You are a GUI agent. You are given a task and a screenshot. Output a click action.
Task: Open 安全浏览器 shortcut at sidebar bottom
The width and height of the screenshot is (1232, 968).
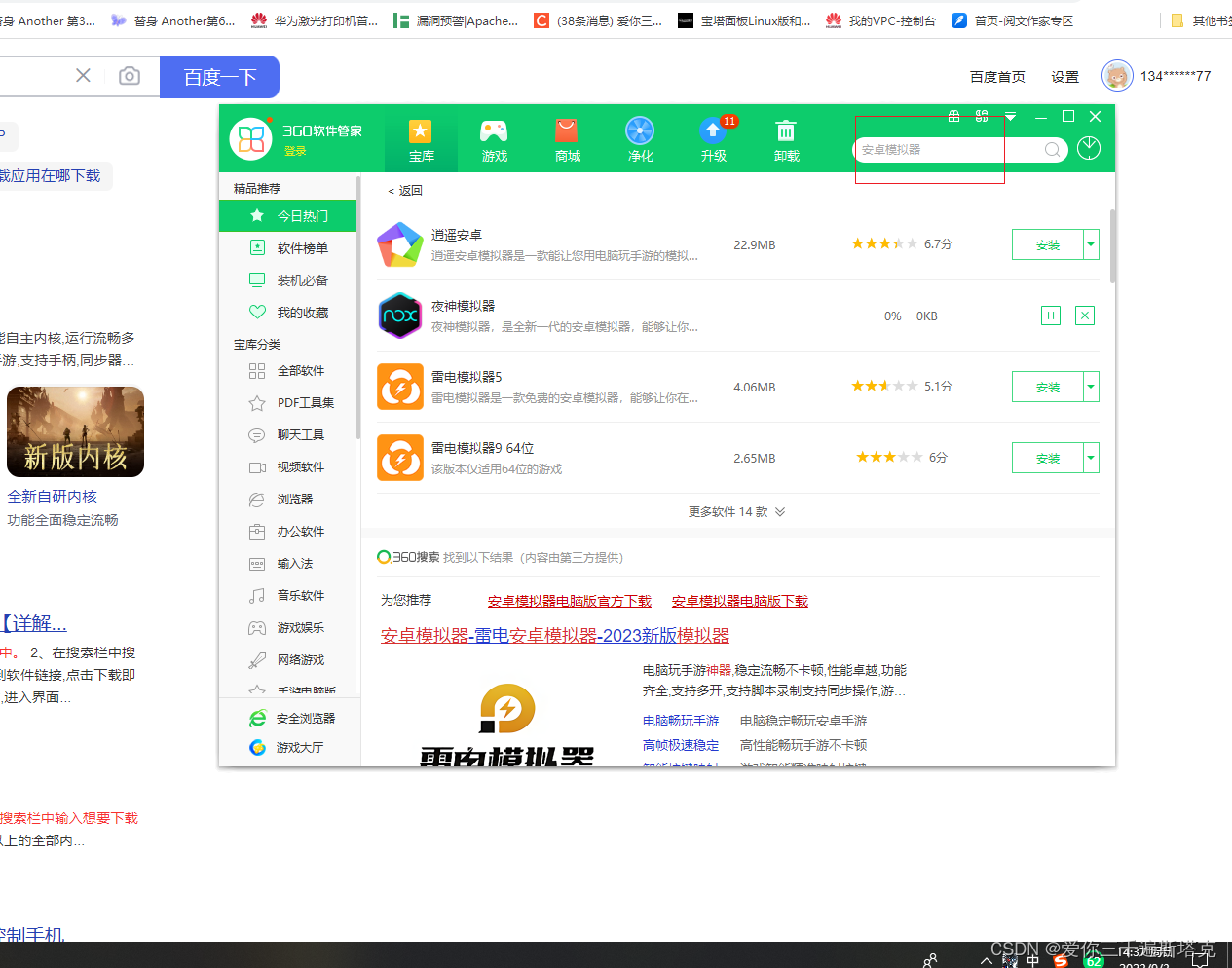pyautogui.click(x=292, y=719)
